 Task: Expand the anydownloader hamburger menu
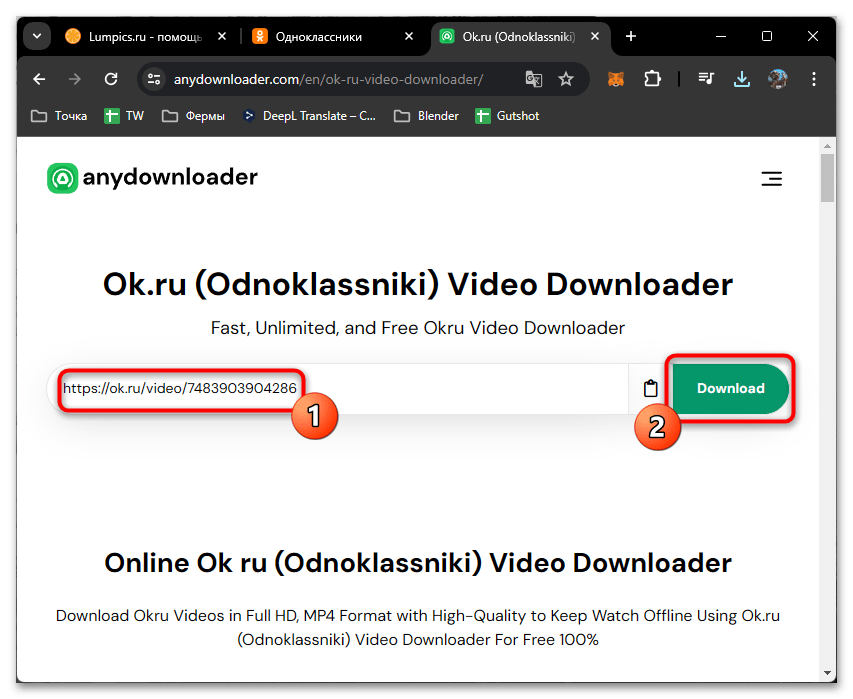(x=771, y=178)
